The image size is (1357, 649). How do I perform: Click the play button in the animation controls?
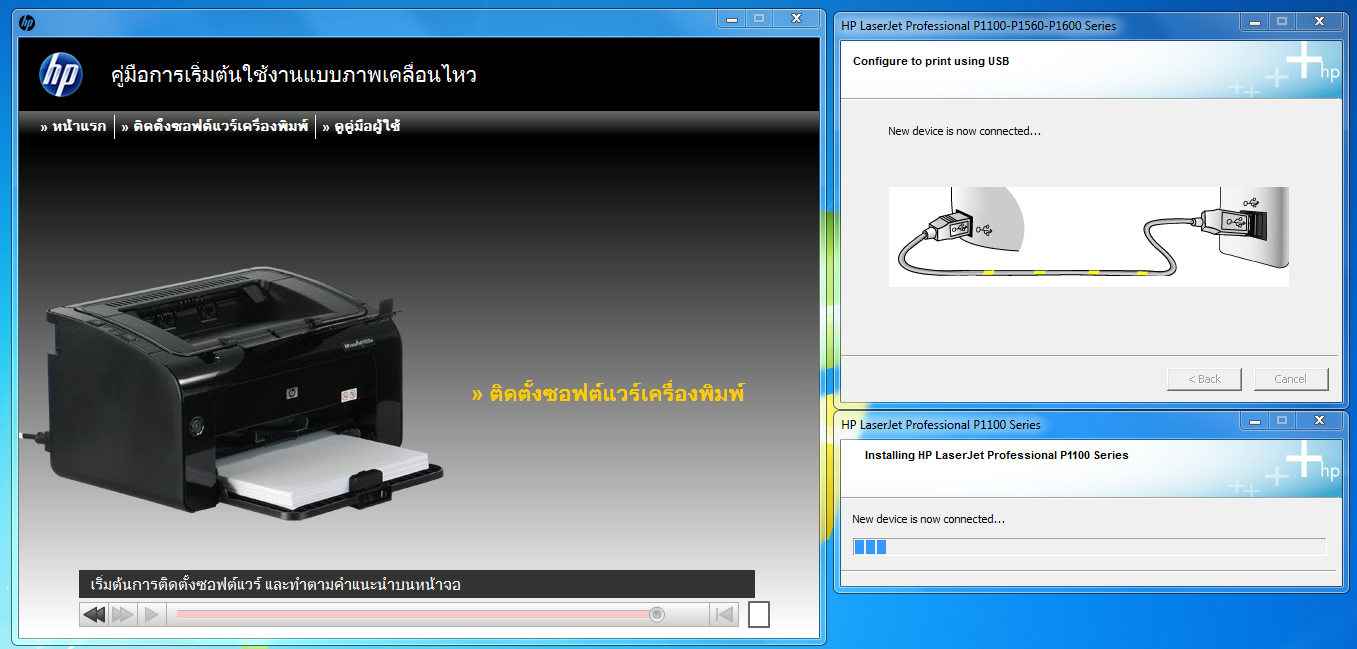click(x=151, y=614)
